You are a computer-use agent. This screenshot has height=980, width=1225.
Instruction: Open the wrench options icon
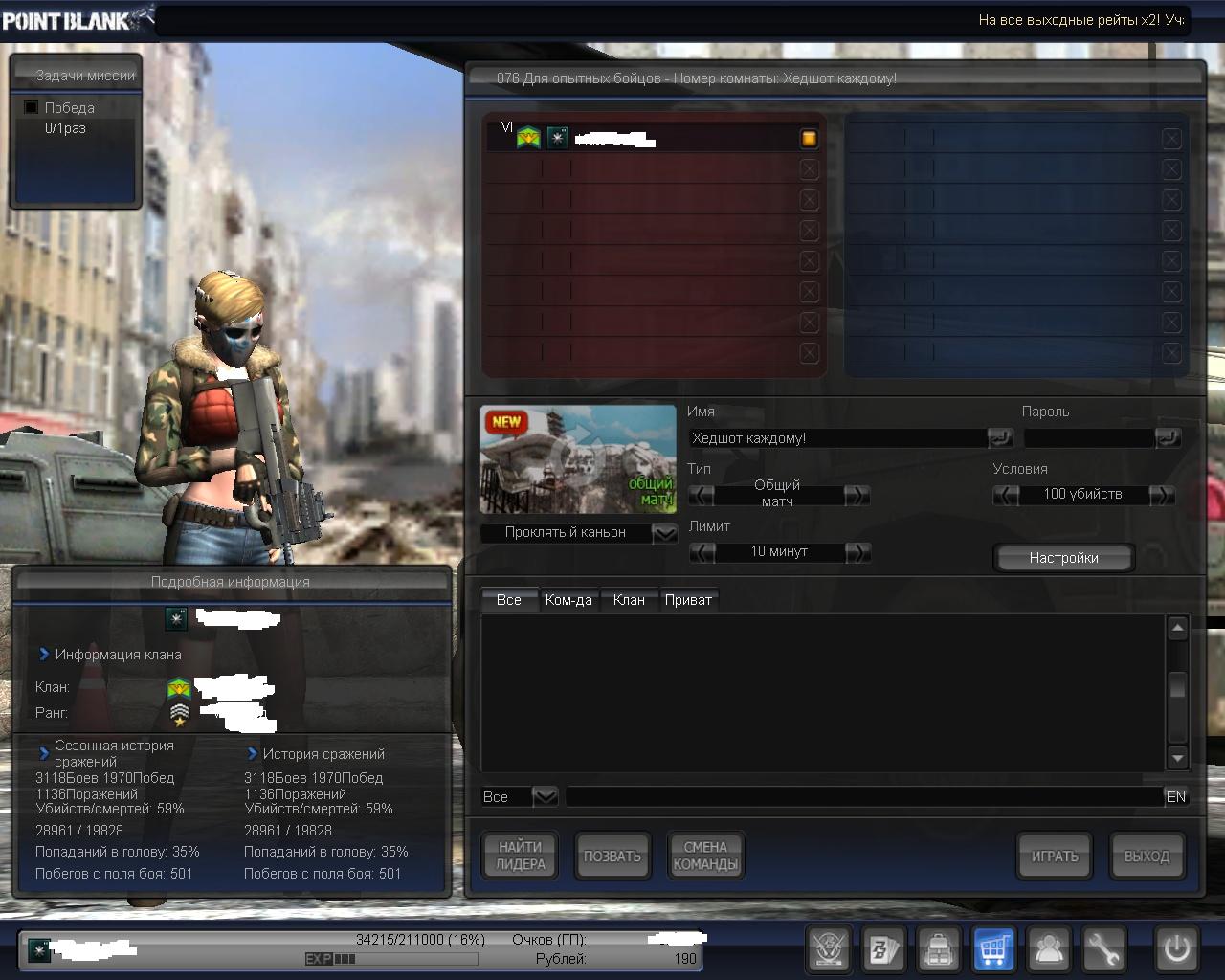[1103, 949]
